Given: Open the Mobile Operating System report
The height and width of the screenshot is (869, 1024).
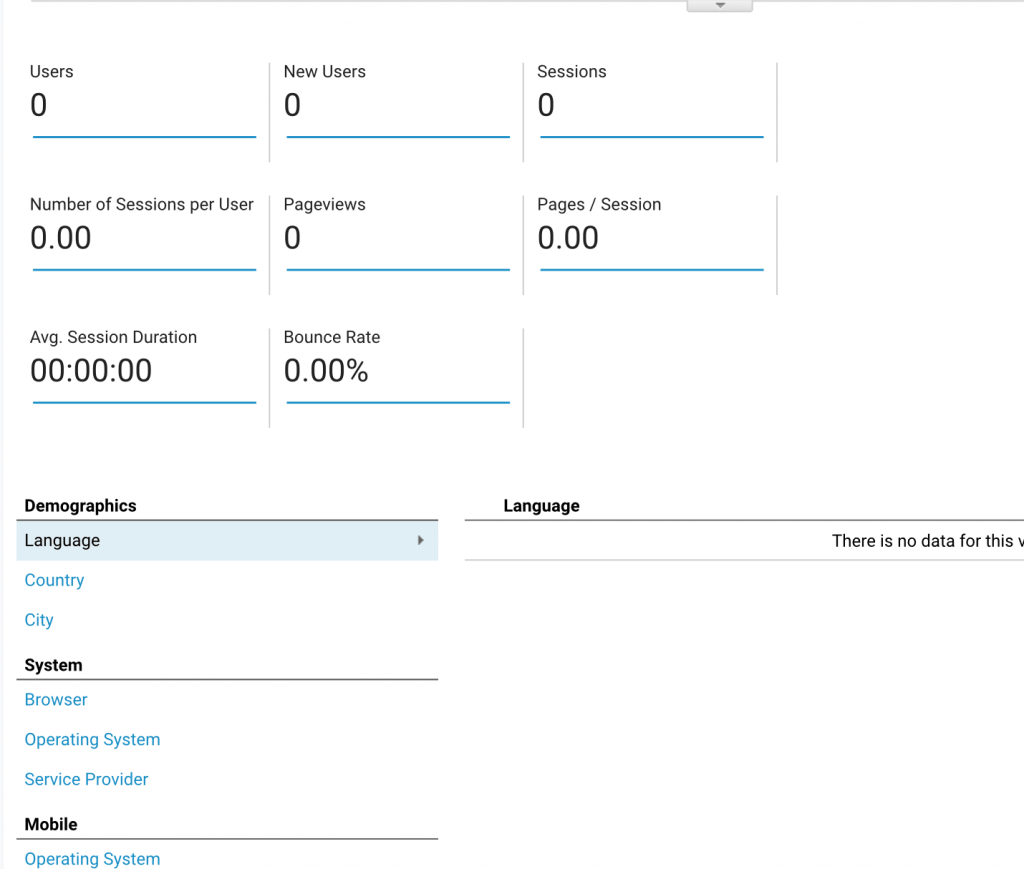Looking at the screenshot, I should (x=92, y=859).
